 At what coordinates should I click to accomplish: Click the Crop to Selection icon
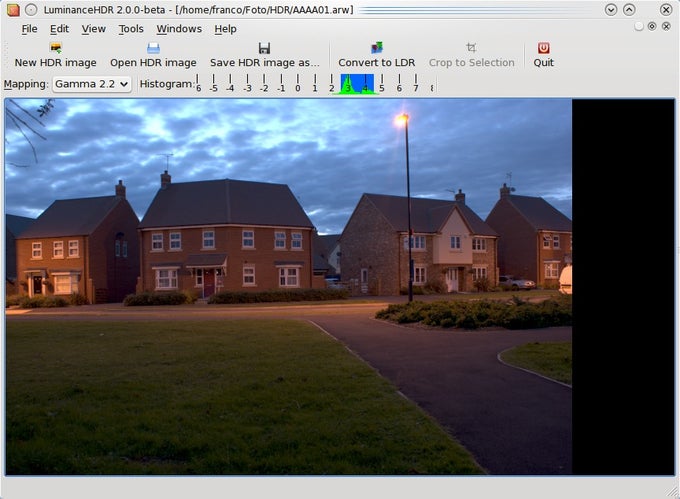click(x=471, y=48)
